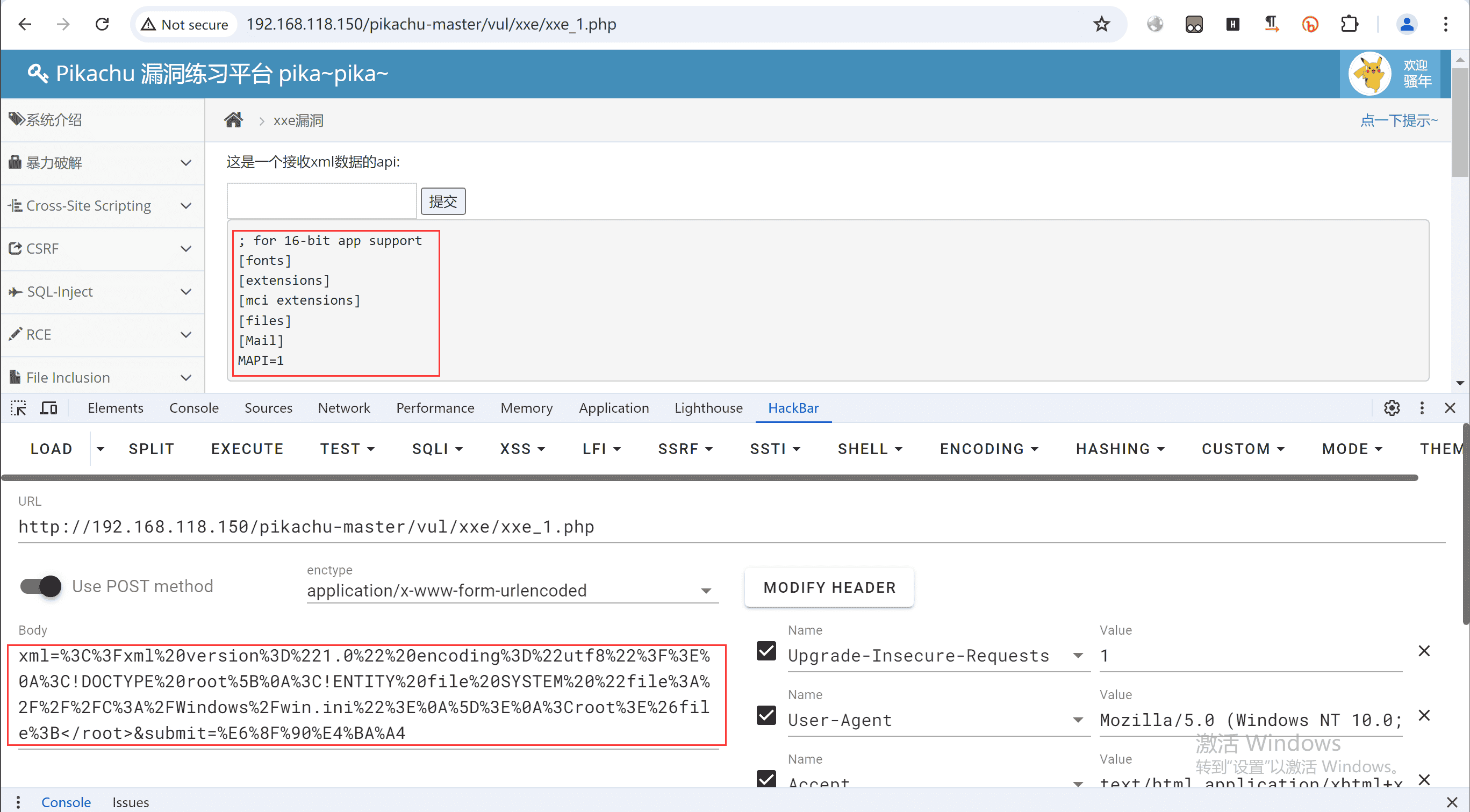
Task: Uncheck the Upgrade-Insecure-Requests header checkbox
Action: click(766, 651)
